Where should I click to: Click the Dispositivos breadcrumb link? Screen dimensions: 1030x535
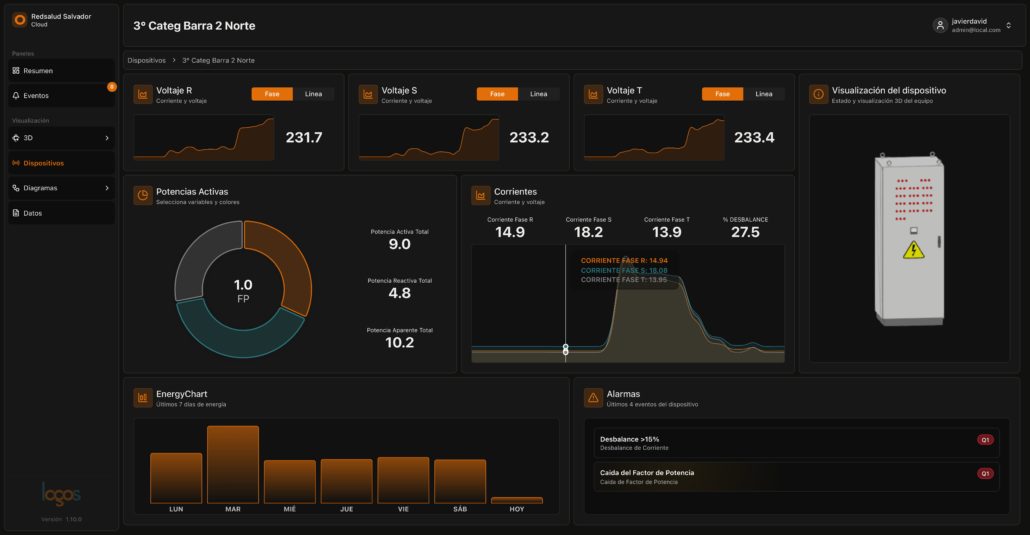click(x=147, y=61)
